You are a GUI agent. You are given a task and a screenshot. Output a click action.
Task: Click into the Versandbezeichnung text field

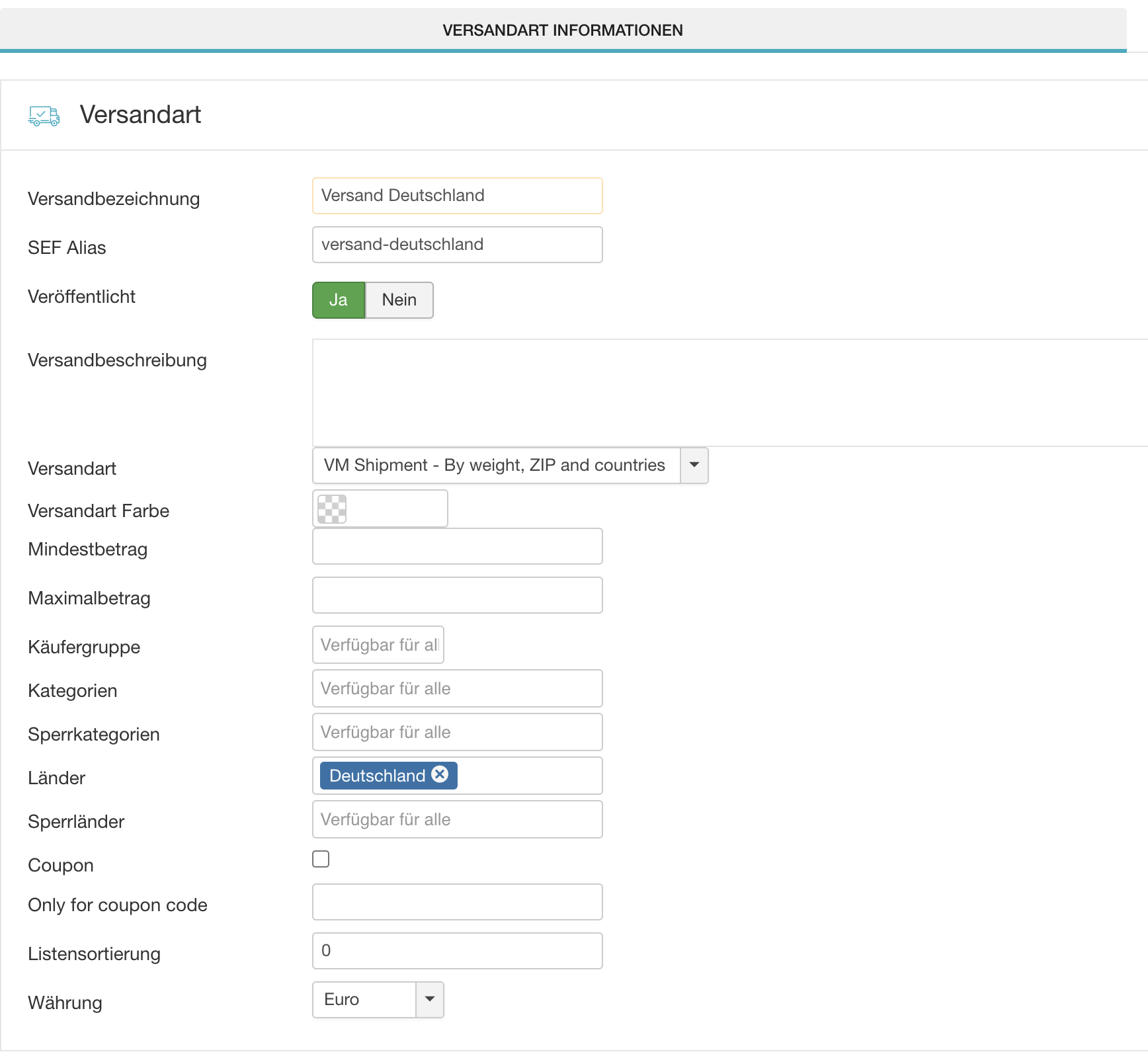point(457,196)
